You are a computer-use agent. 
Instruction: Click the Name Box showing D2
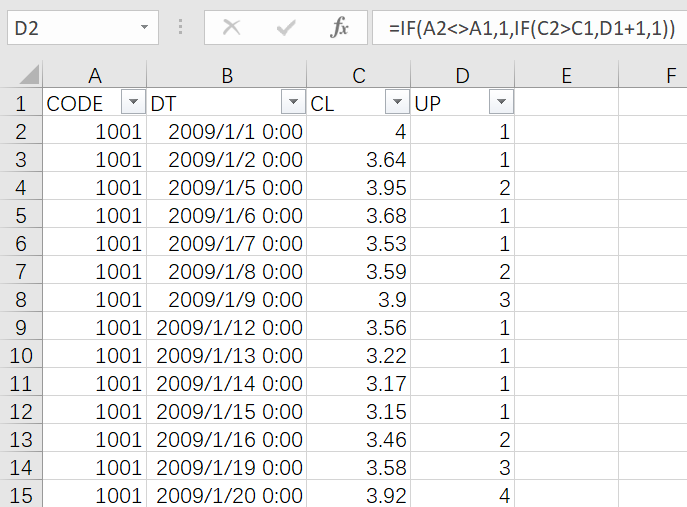70,28
